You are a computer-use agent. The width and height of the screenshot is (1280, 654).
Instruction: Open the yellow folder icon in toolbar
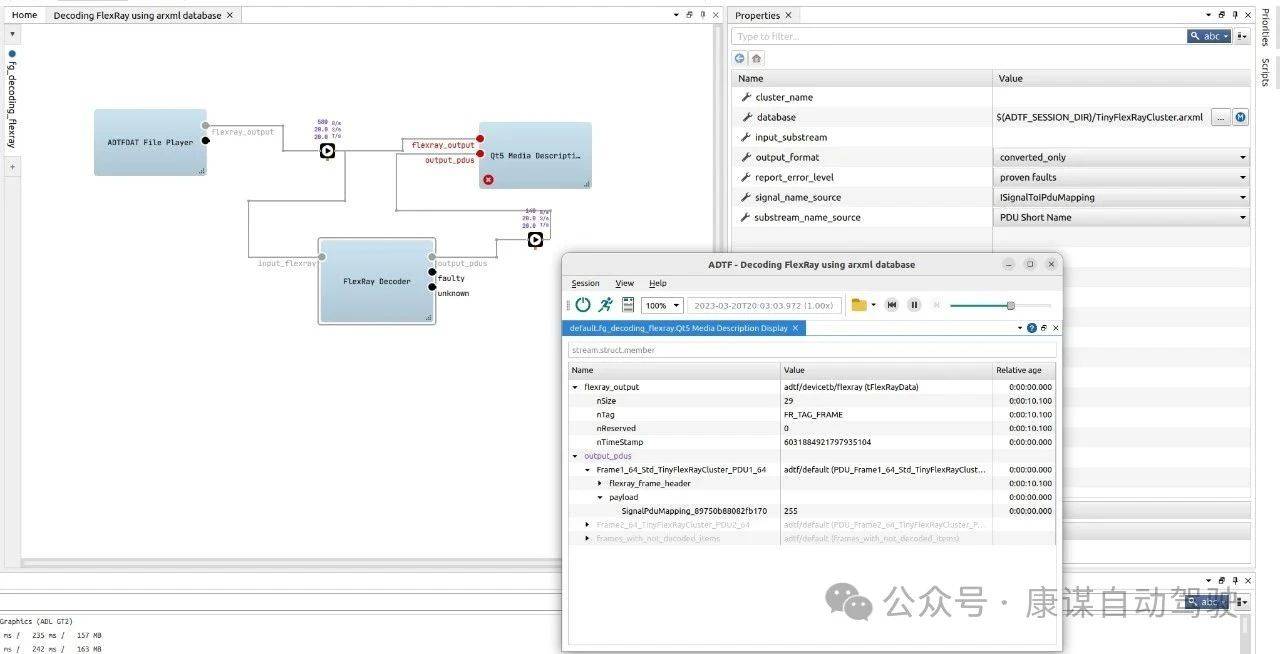(x=859, y=305)
